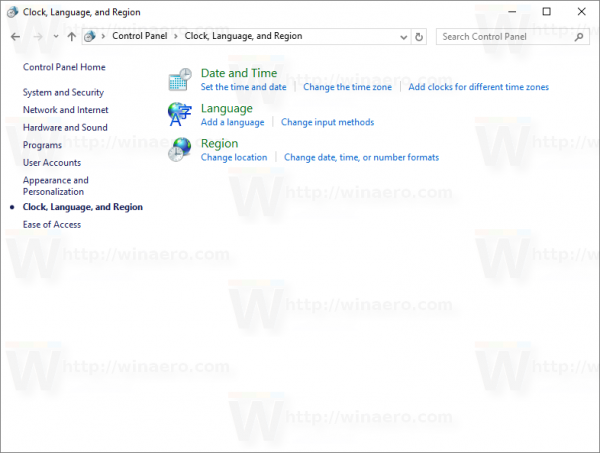Go back with the Back arrow
Screen dimensions: 600x453
pyautogui.click(x=15, y=37)
